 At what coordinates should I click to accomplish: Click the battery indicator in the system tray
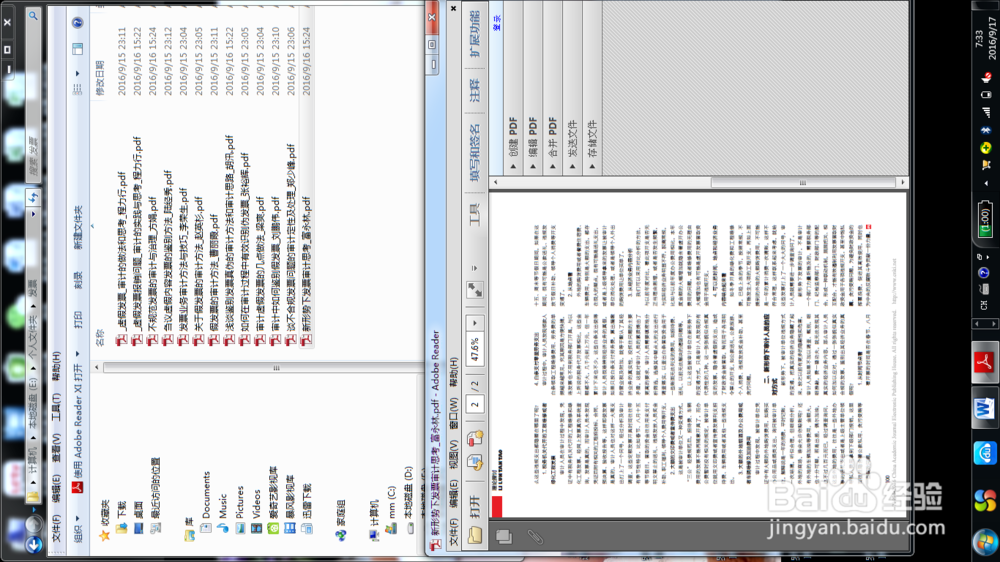[x=985, y=221]
